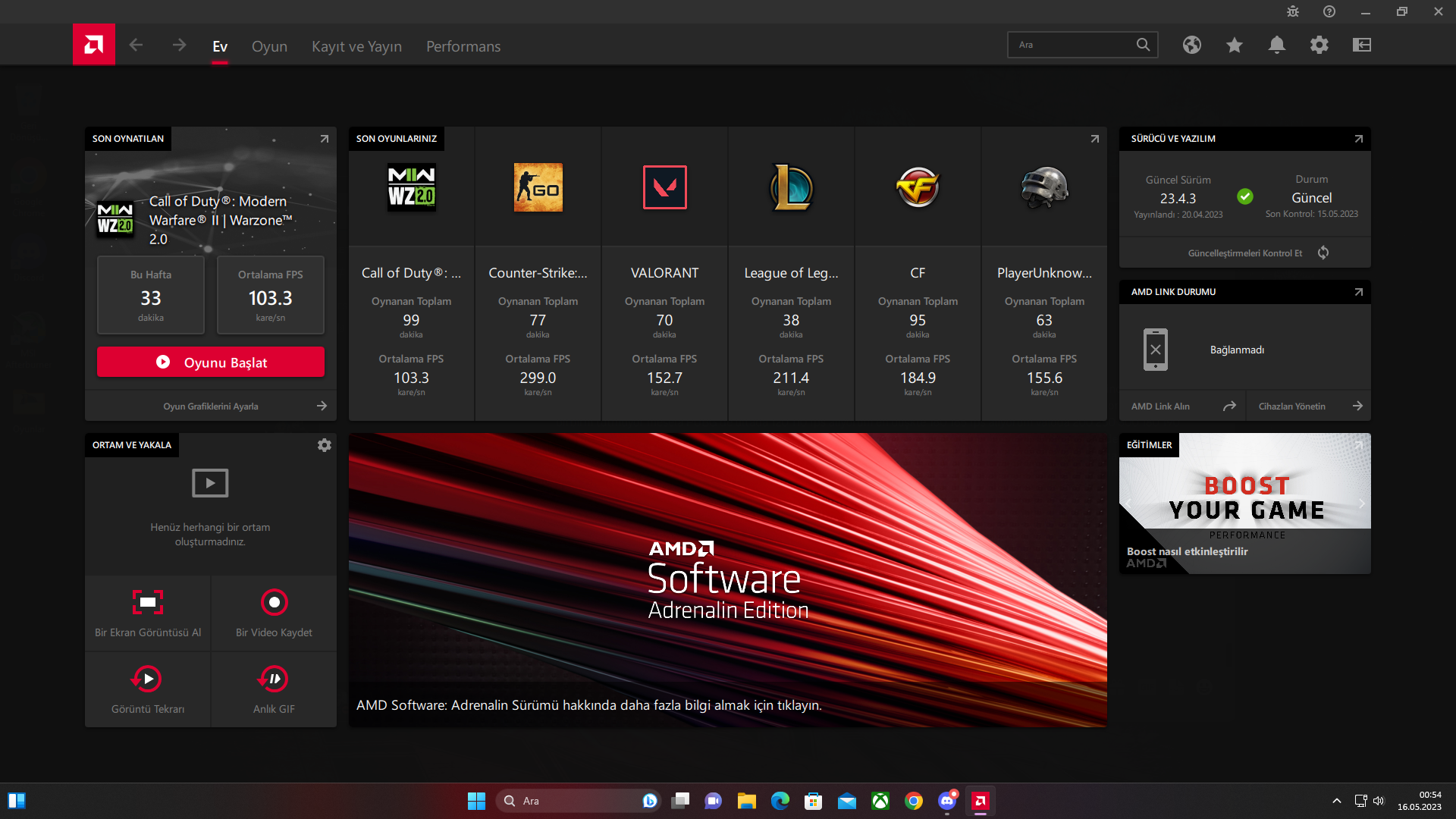
Task: Go back with the left arrow
Action: tap(136, 45)
